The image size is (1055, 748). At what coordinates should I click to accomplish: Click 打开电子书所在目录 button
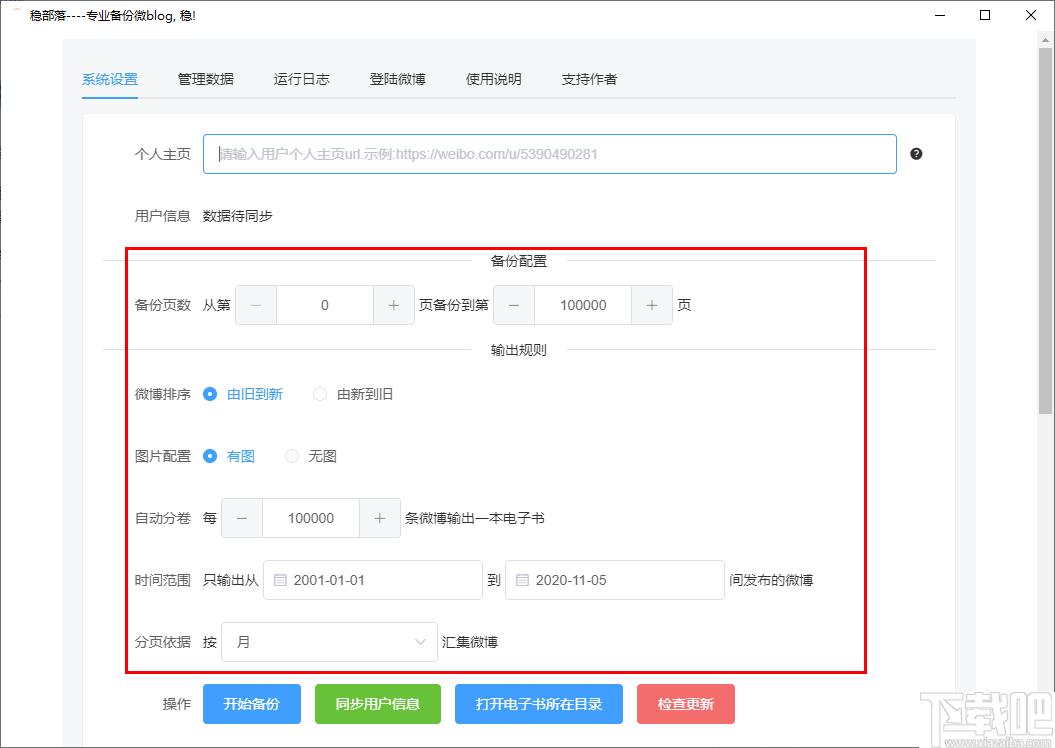(539, 704)
